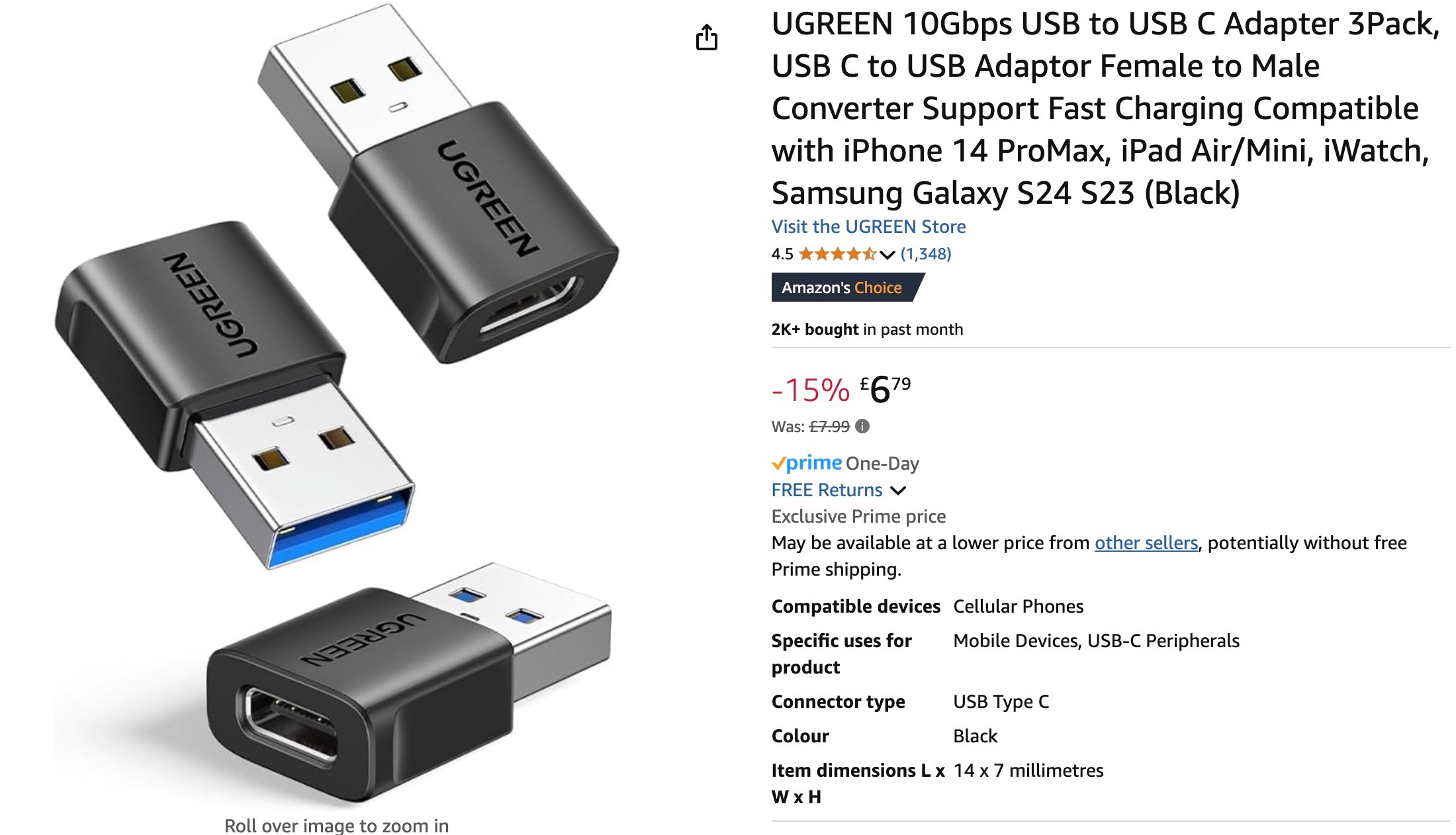Visit the UGREEN Store link
Viewport: 1456px width, 835px height.
coord(868,226)
